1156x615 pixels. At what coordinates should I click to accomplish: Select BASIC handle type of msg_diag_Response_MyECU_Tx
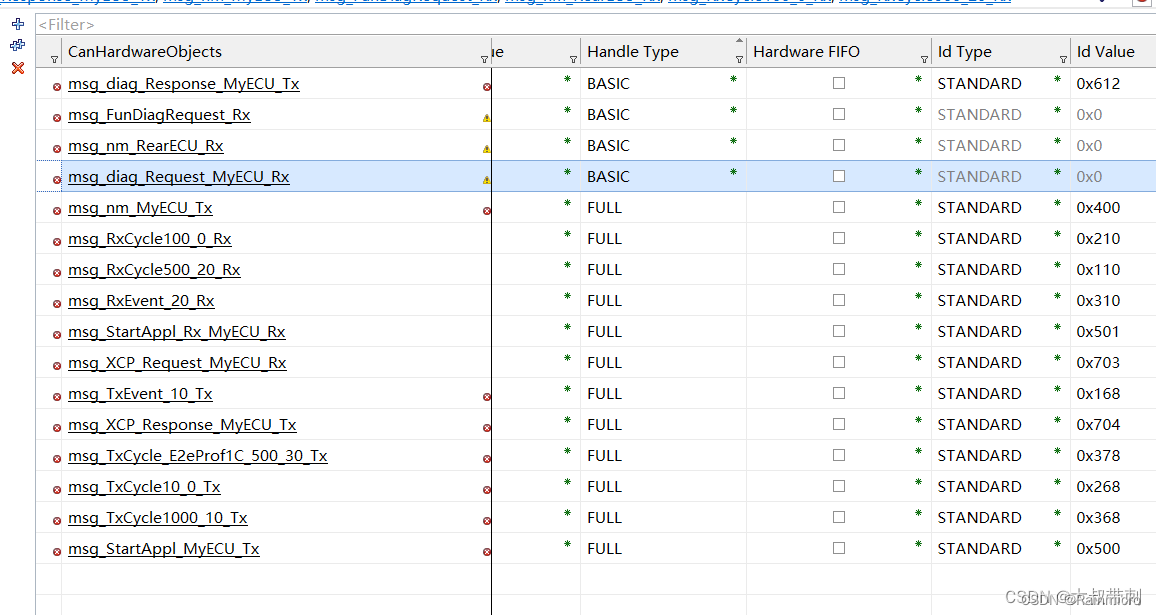608,84
